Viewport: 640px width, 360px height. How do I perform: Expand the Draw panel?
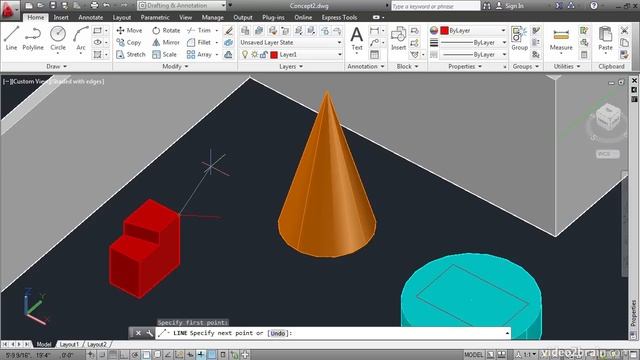(56, 66)
